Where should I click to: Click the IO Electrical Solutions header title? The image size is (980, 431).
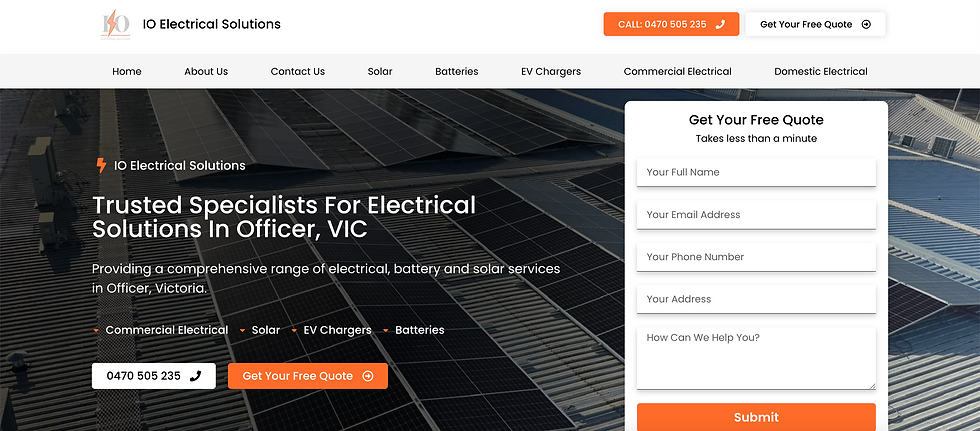[x=212, y=24]
